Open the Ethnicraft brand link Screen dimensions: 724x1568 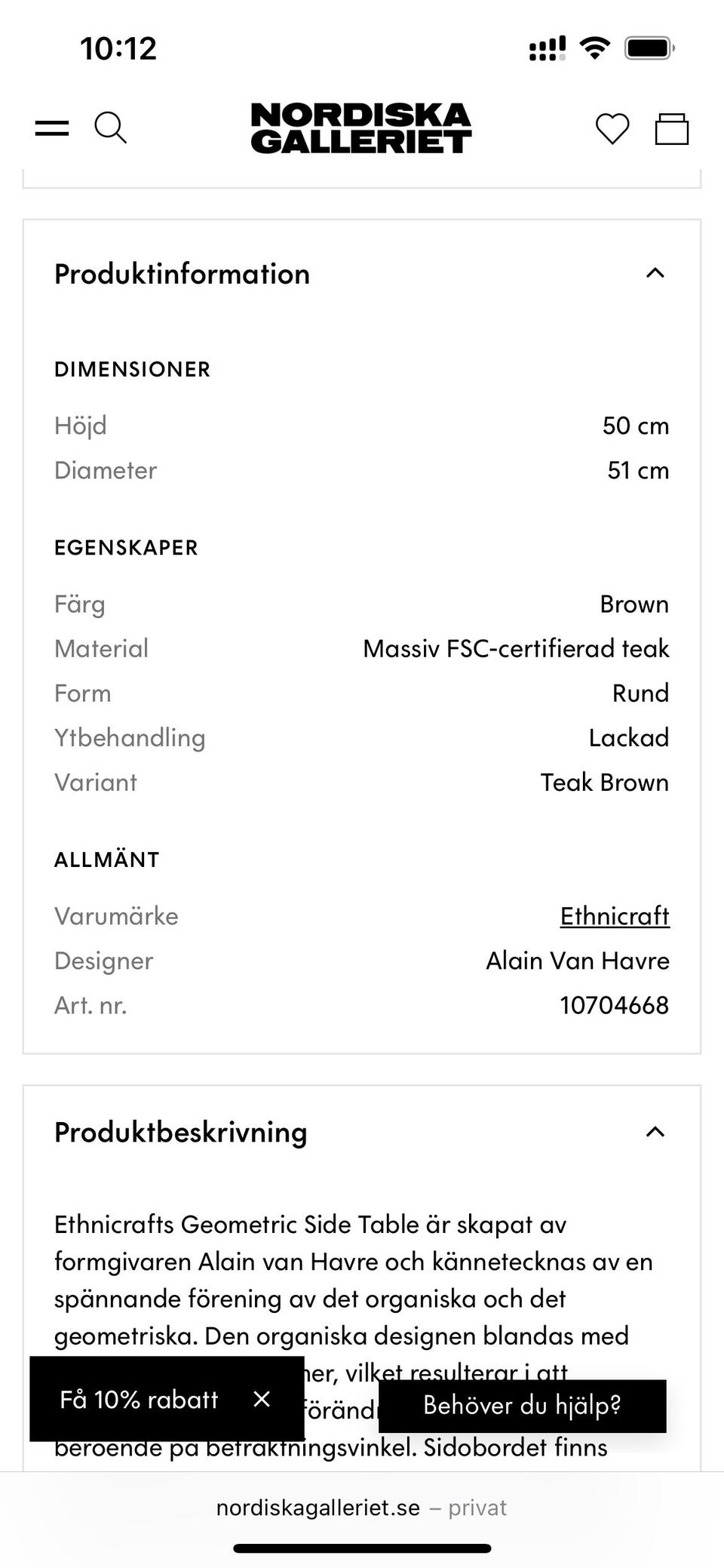(614, 916)
